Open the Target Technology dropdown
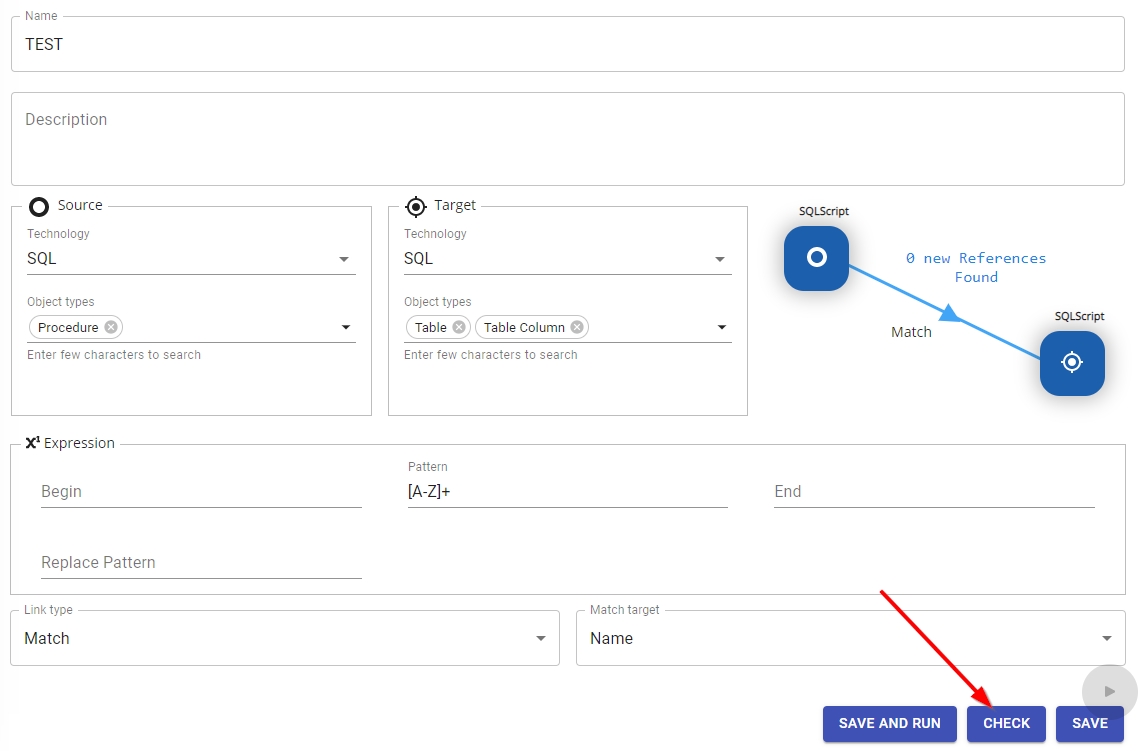Image resolution: width=1138 pixels, height=751 pixels. [x=720, y=259]
